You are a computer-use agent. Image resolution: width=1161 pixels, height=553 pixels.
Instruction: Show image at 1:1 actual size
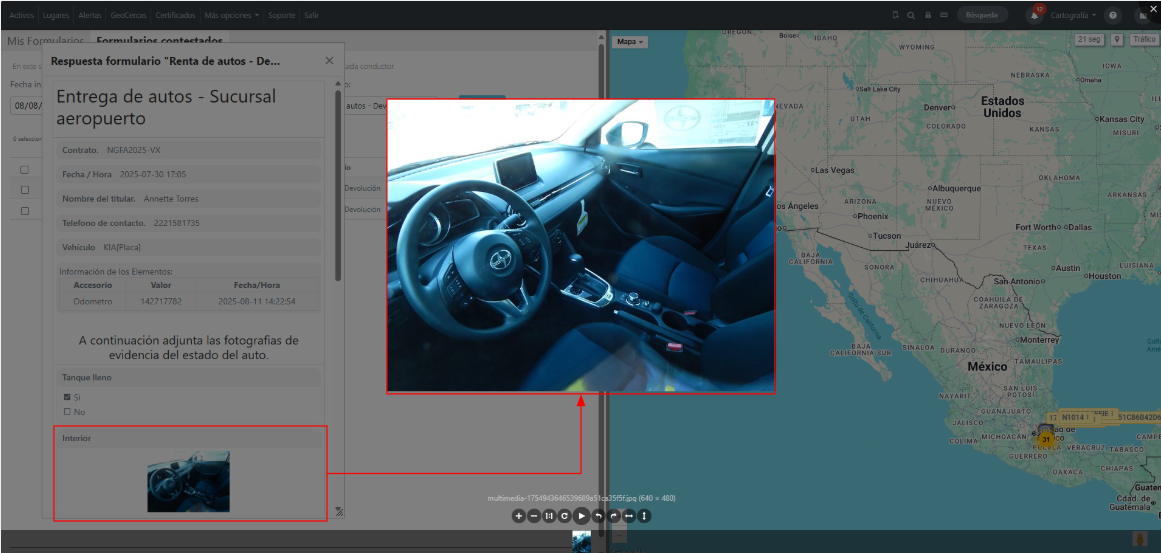549,516
